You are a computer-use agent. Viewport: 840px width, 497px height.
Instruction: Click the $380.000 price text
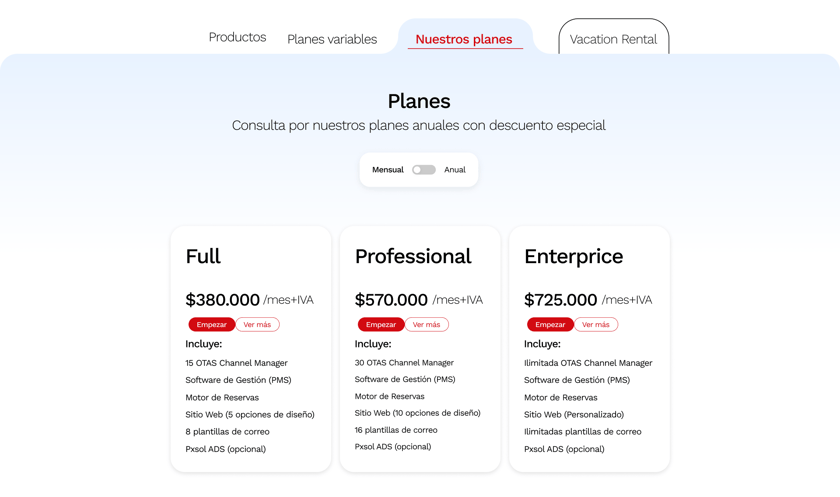point(222,300)
